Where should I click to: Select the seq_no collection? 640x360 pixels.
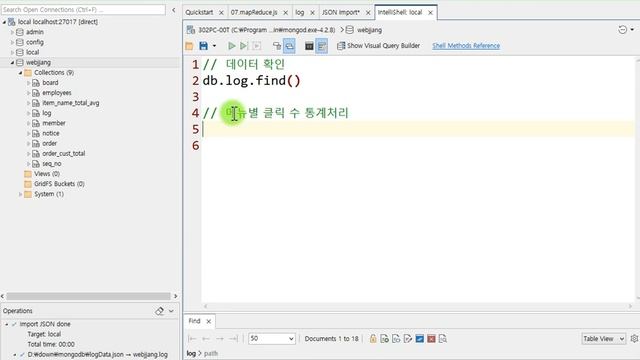coord(52,164)
